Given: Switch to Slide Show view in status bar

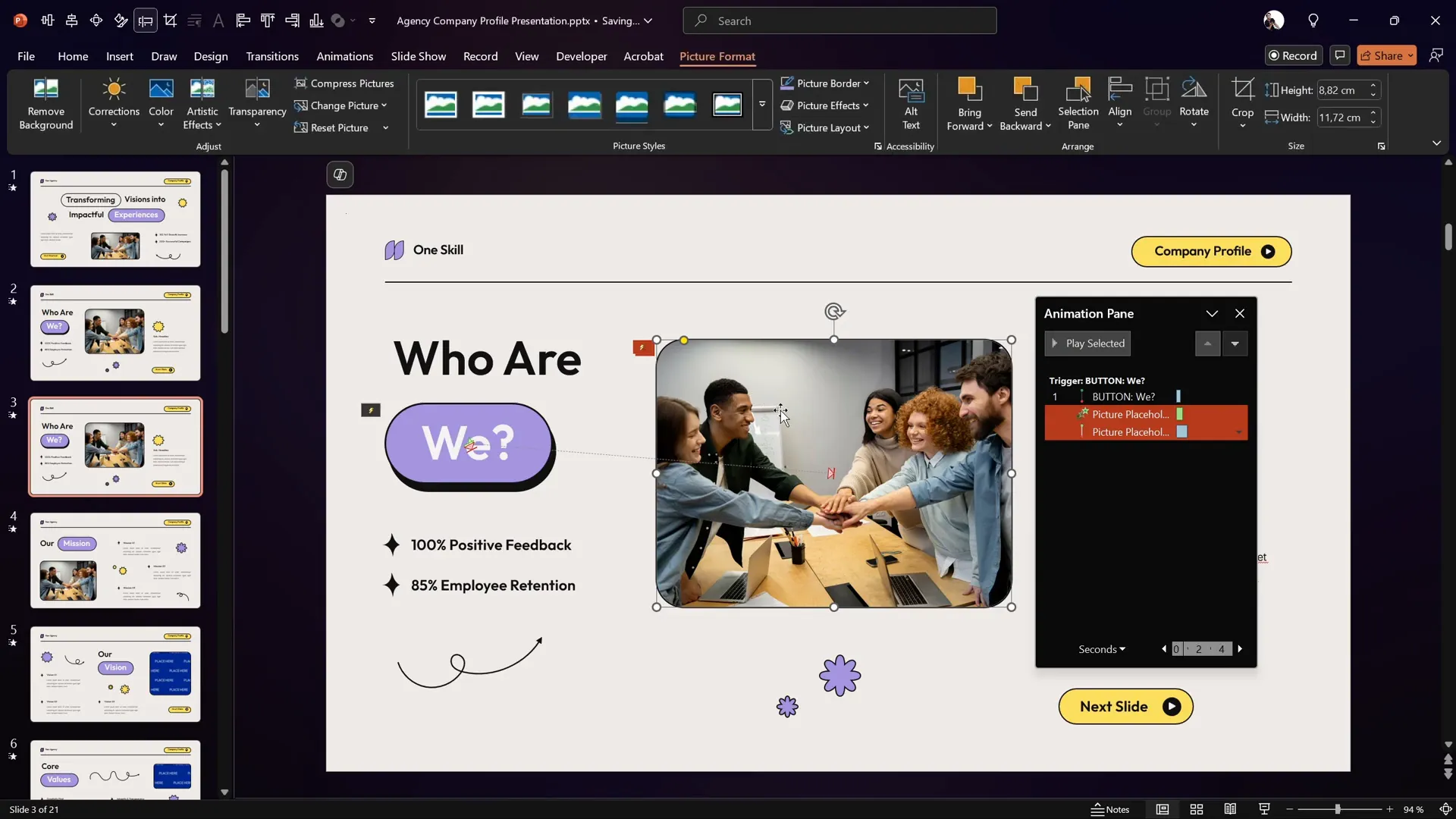Looking at the screenshot, I should (x=1263, y=809).
